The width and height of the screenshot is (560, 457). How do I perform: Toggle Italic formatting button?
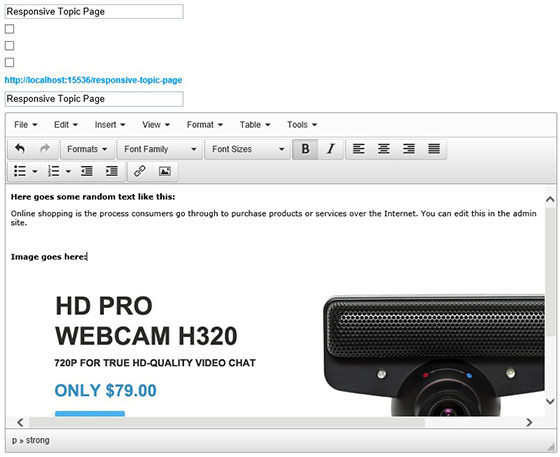331,149
